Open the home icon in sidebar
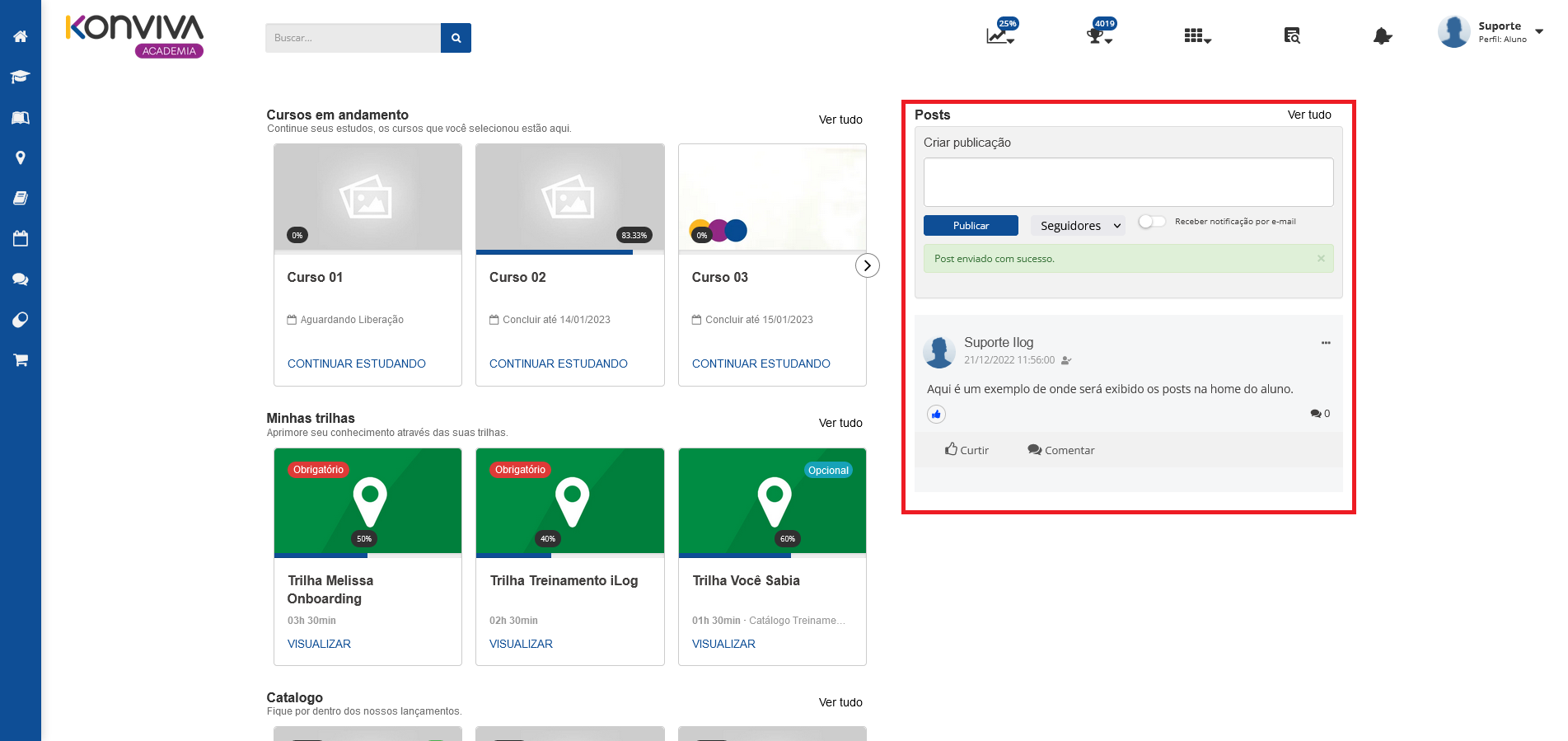This screenshot has width=1568, height=741. click(x=21, y=36)
